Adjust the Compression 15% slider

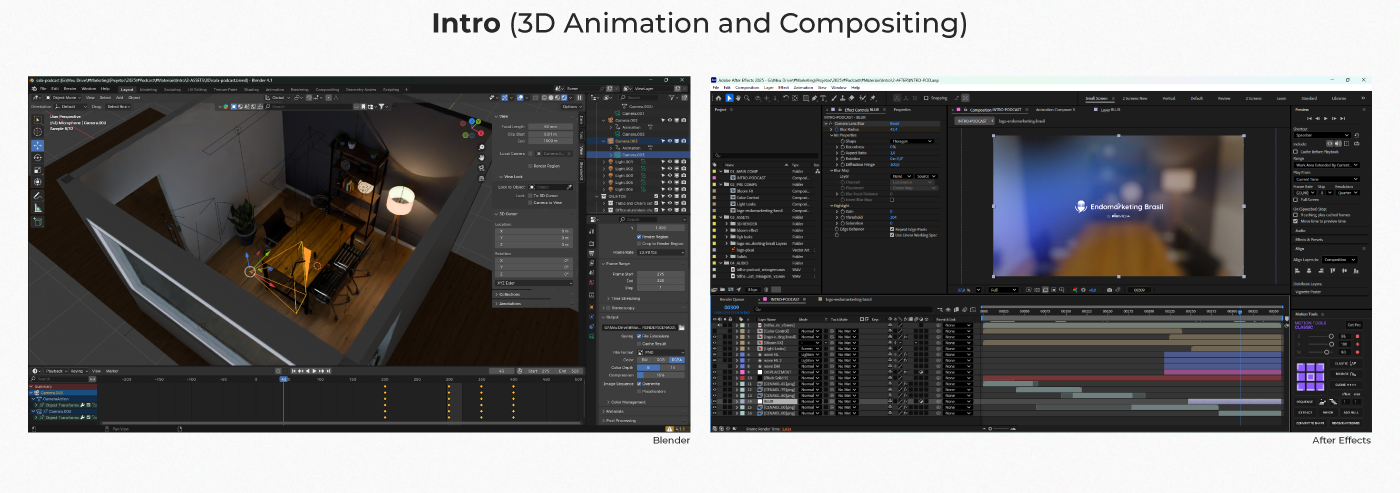tap(661, 375)
